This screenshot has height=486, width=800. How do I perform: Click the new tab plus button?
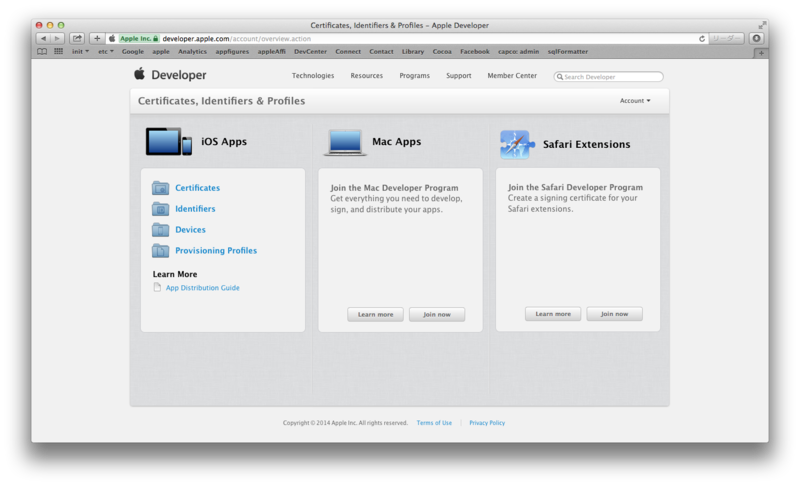761,53
